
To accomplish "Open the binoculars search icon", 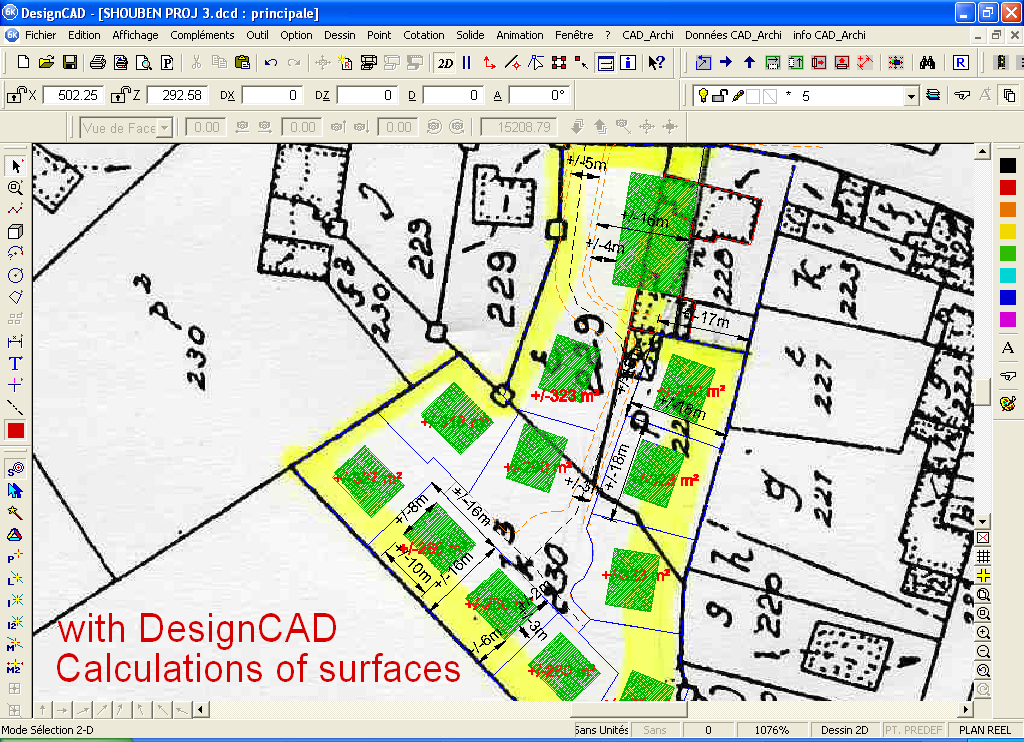I will (928, 62).
